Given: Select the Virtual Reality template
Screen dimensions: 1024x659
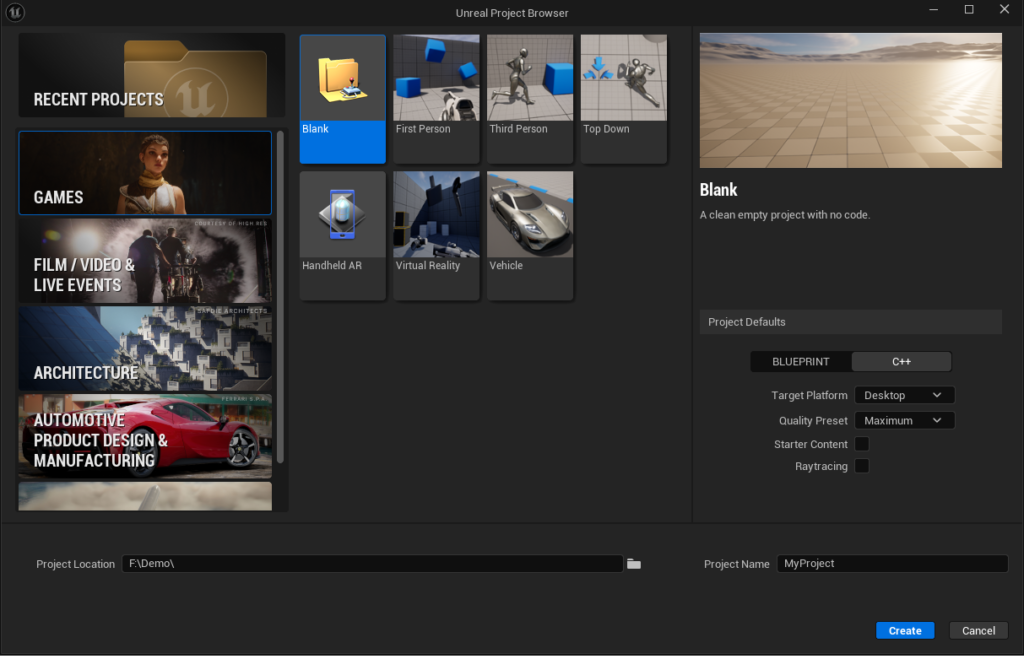Looking at the screenshot, I should click(436, 234).
